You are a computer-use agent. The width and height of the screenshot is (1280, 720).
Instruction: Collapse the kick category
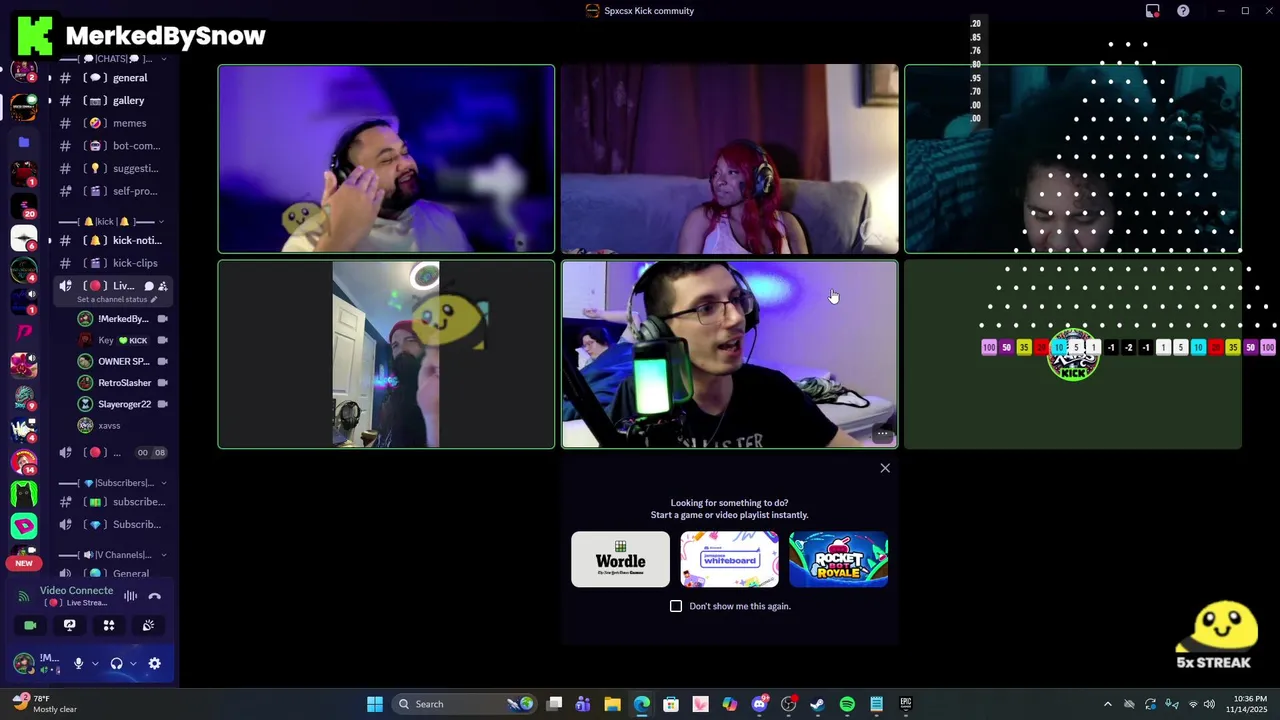coord(112,221)
